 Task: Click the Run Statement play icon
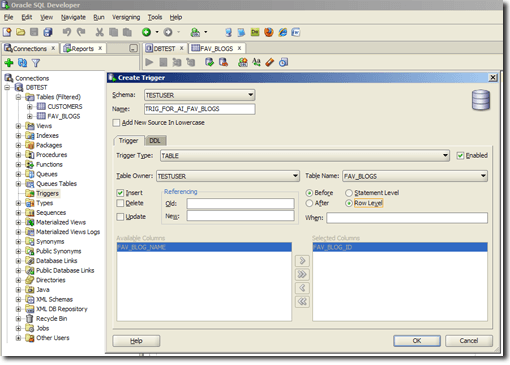point(149,62)
